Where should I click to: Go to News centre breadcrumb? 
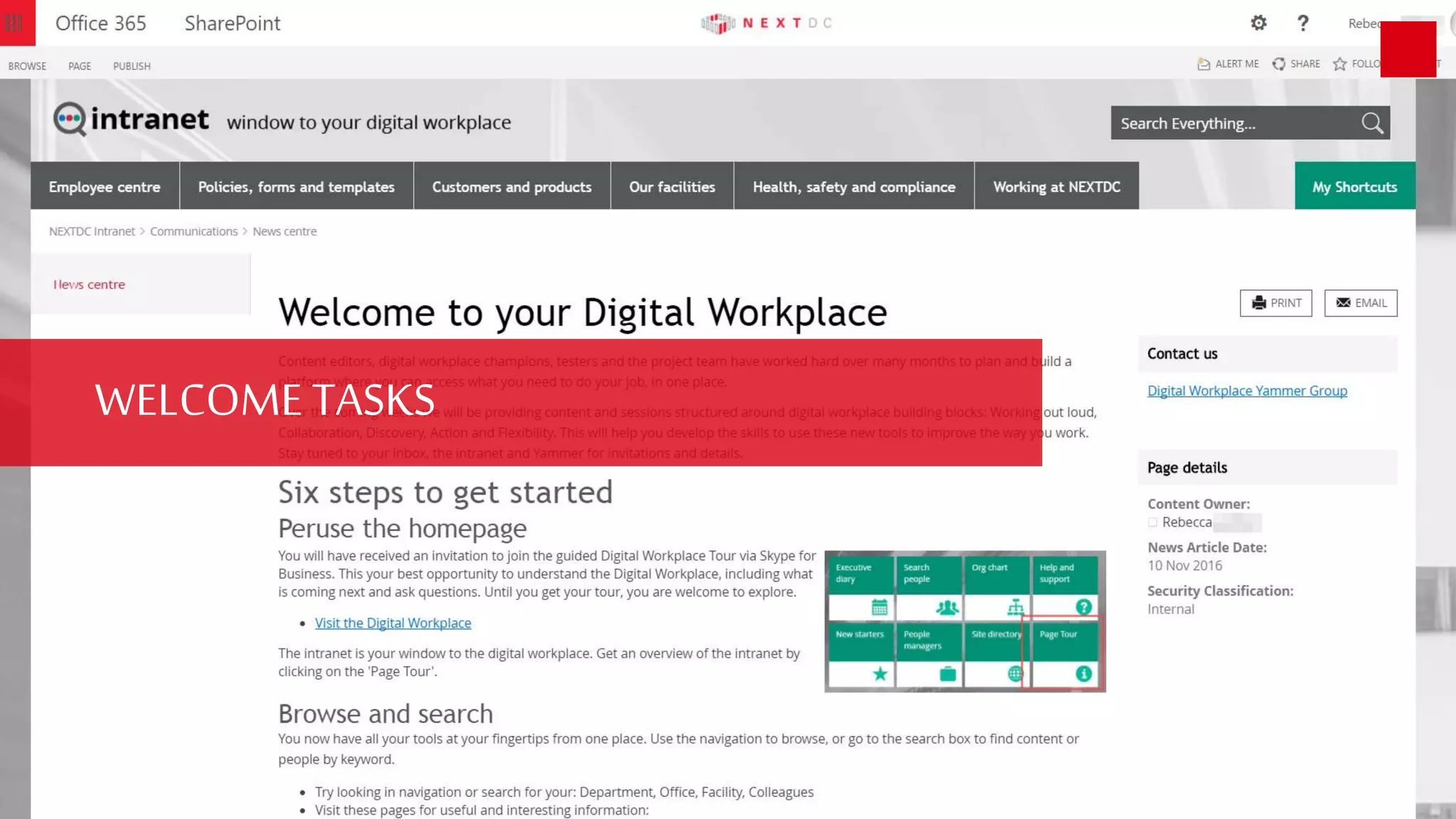[x=284, y=231]
